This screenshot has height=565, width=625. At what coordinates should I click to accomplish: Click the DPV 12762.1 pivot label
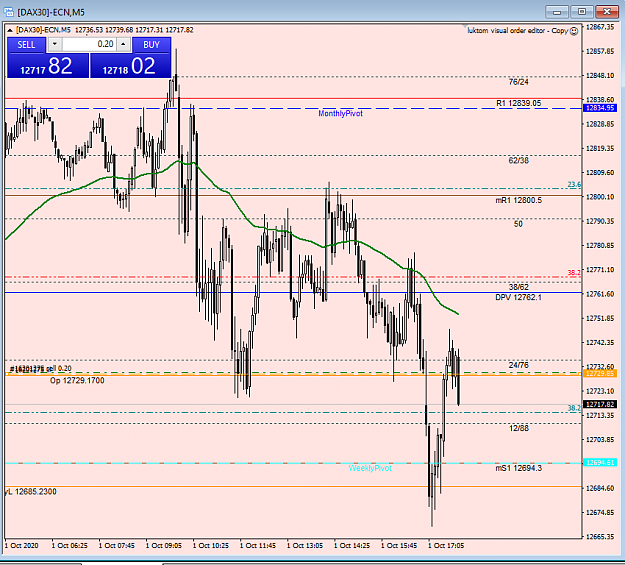[x=519, y=297]
